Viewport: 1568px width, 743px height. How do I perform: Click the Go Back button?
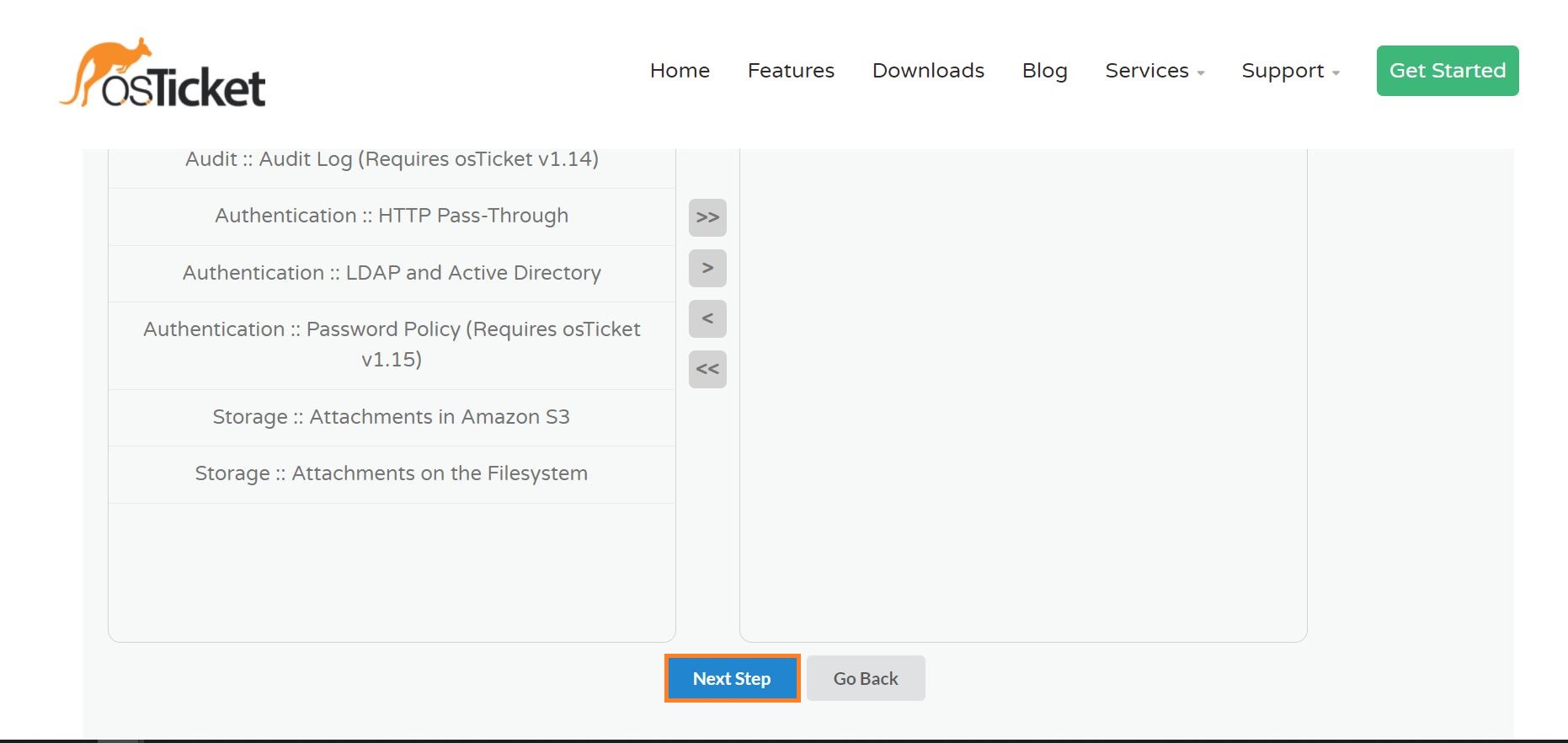(x=866, y=678)
